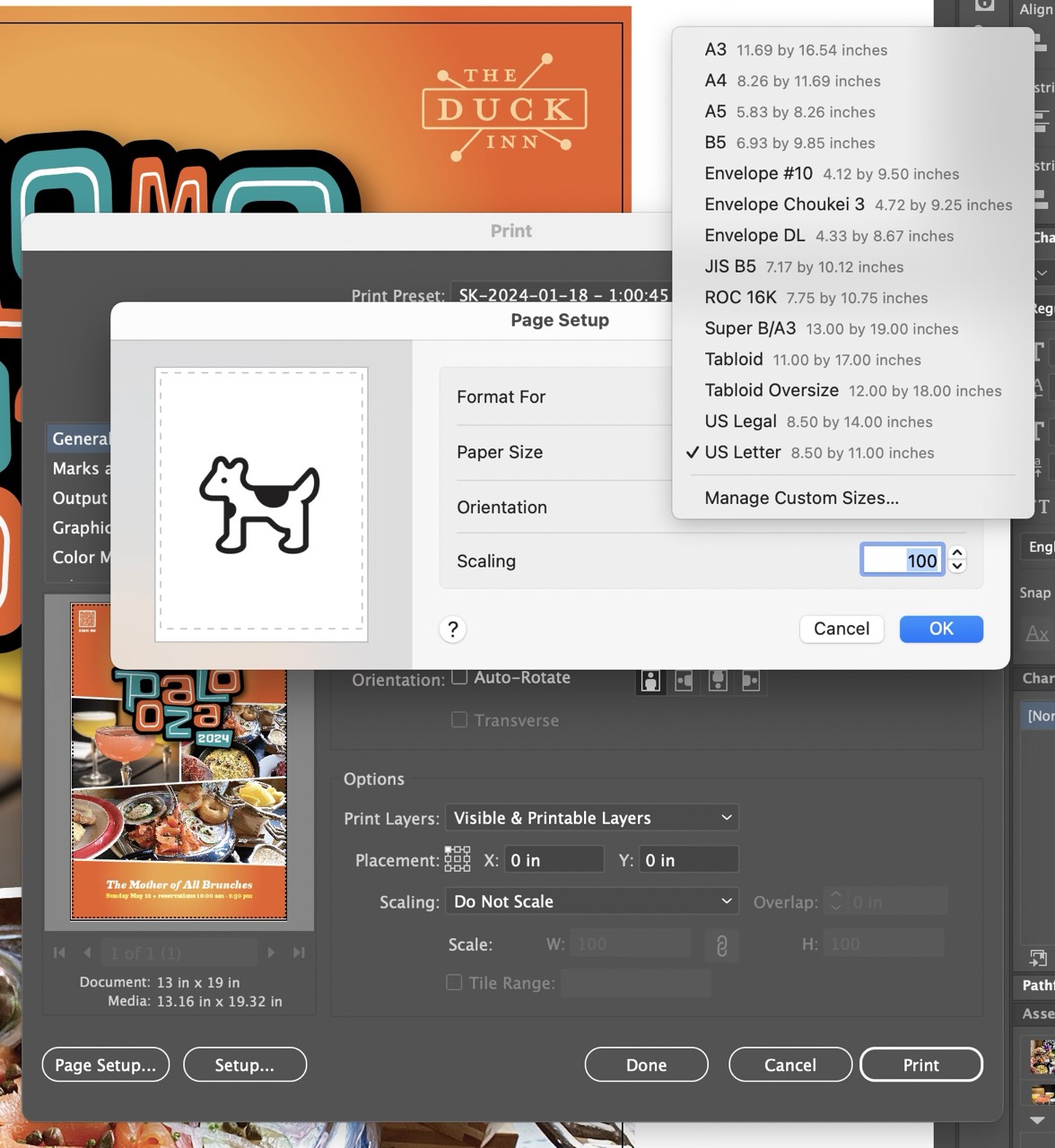Viewport: 1055px width, 1148px height.
Task: Open the Print Preset dropdown
Action: tap(562, 295)
